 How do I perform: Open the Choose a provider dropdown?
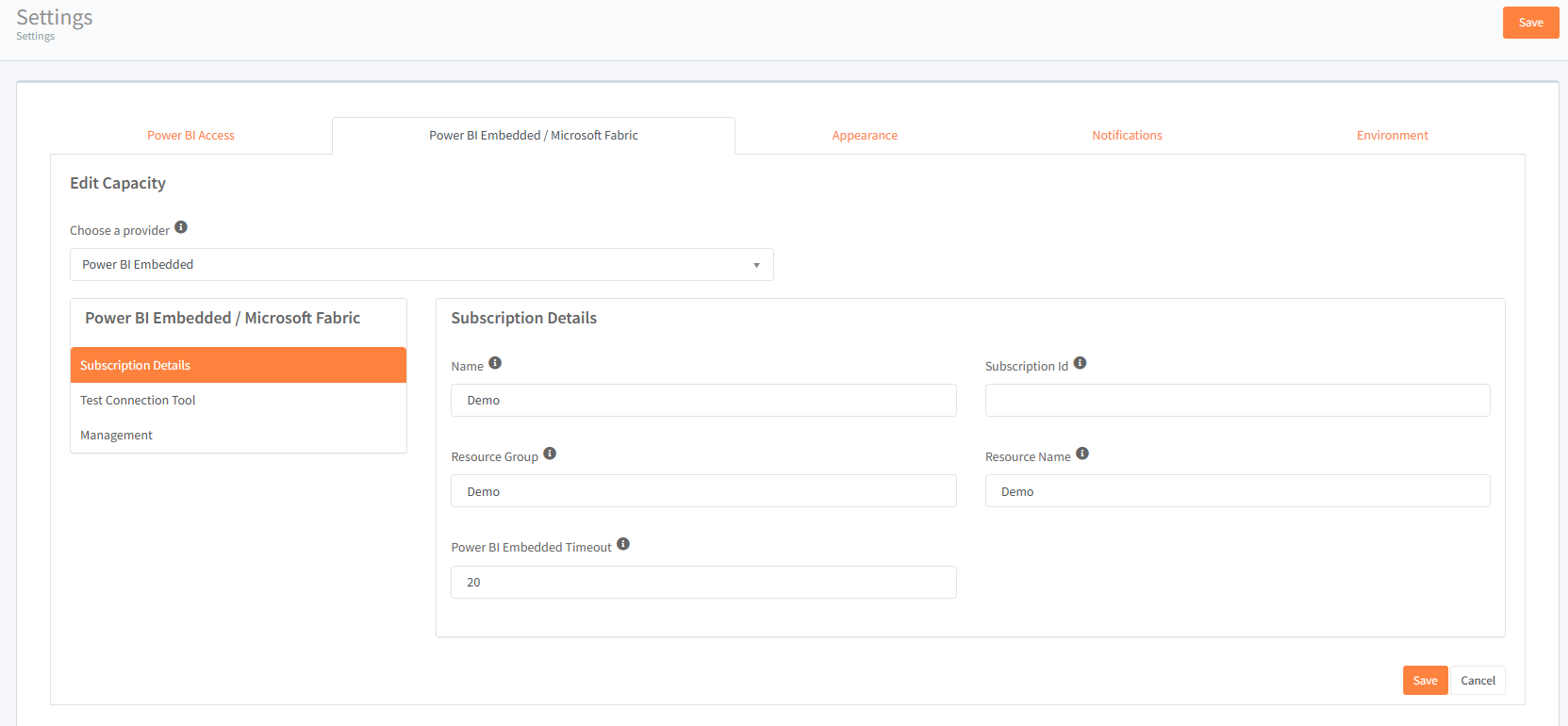pyautogui.click(x=421, y=265)
